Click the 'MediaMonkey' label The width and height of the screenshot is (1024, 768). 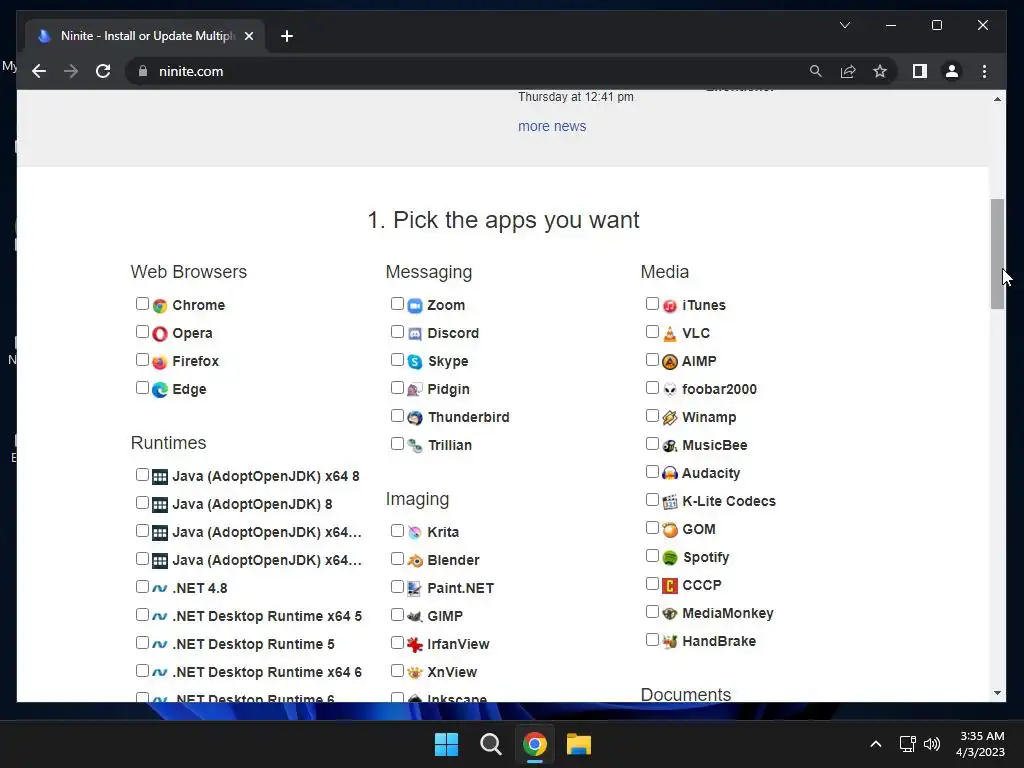(x=728, y=613)
